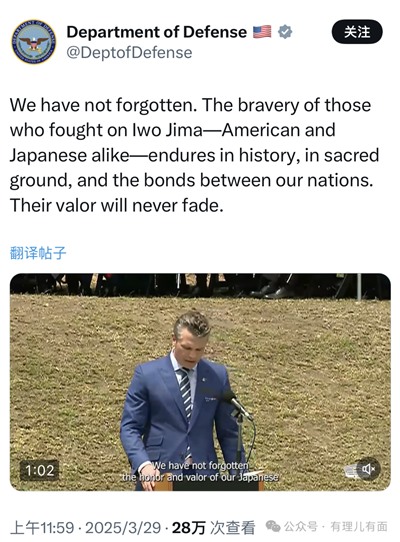Open the 28万 次查看 view count

(x=214, y=527)
